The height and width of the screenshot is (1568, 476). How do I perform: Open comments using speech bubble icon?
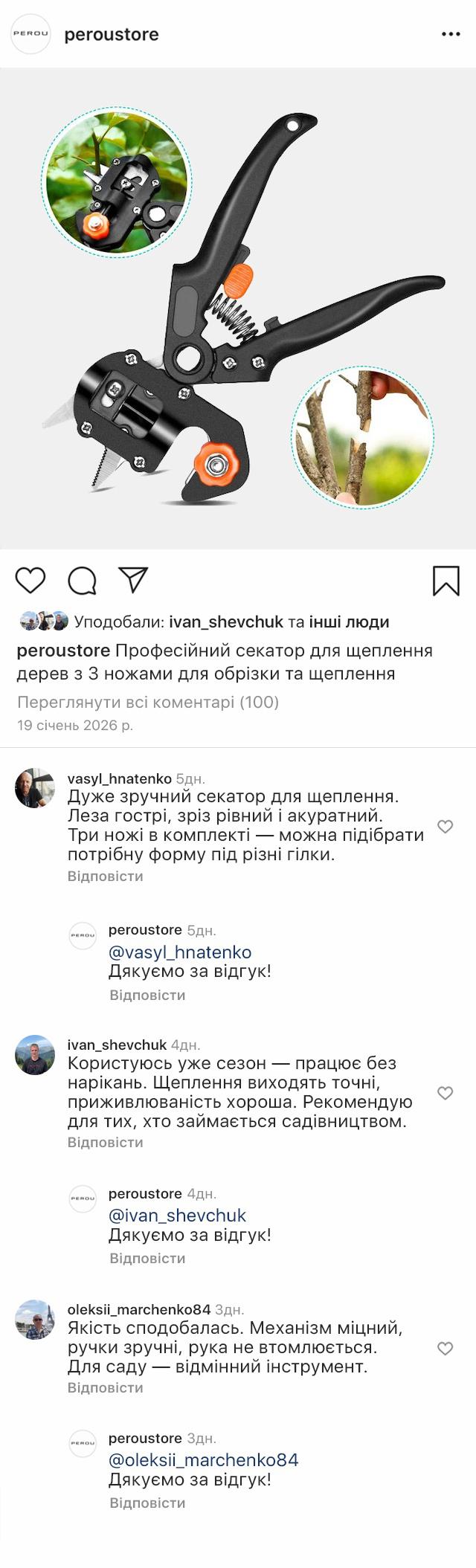tap(82, 581)
